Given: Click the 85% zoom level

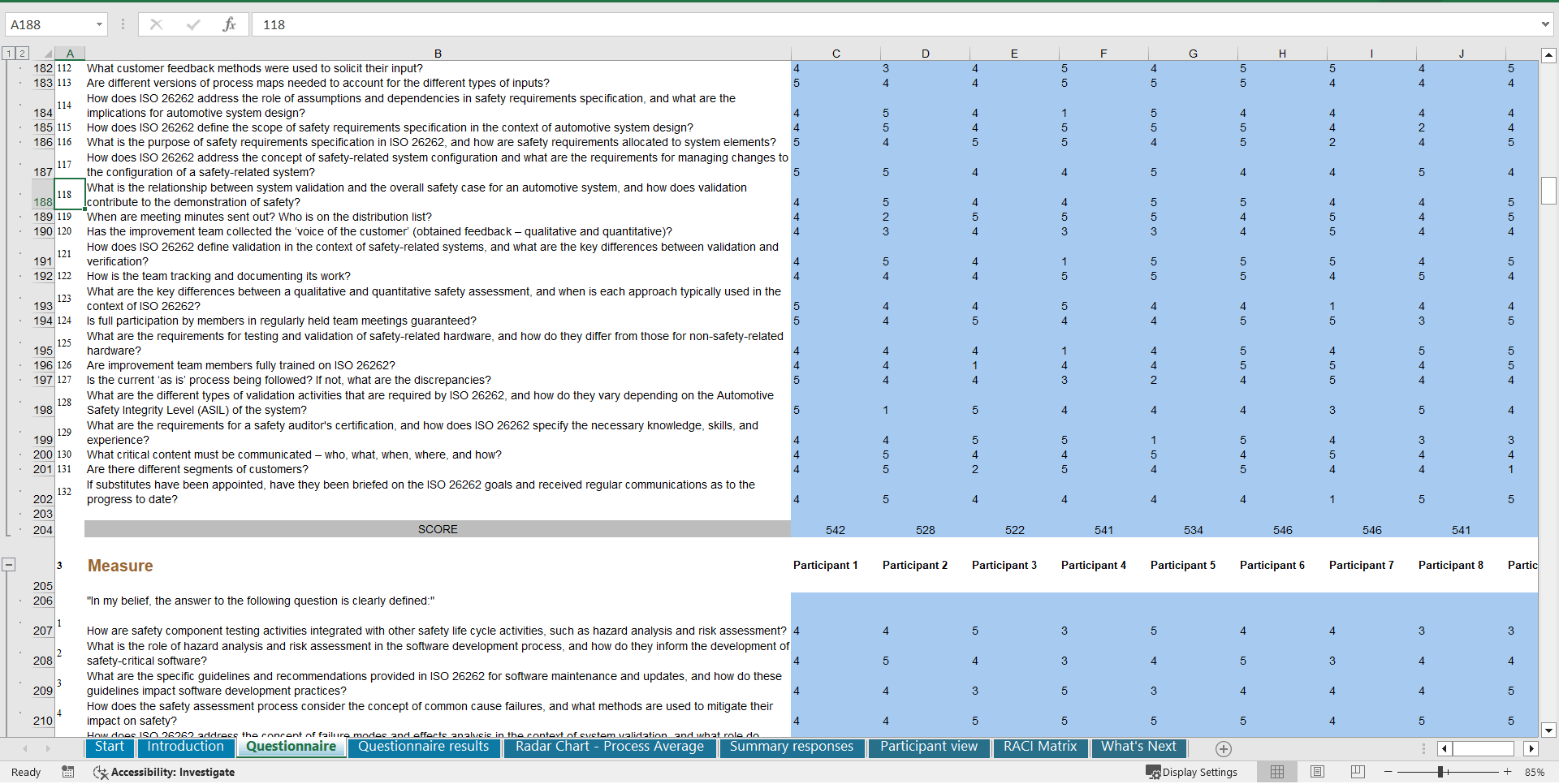Looking at the screenshot, I should tap(1534, 772).
